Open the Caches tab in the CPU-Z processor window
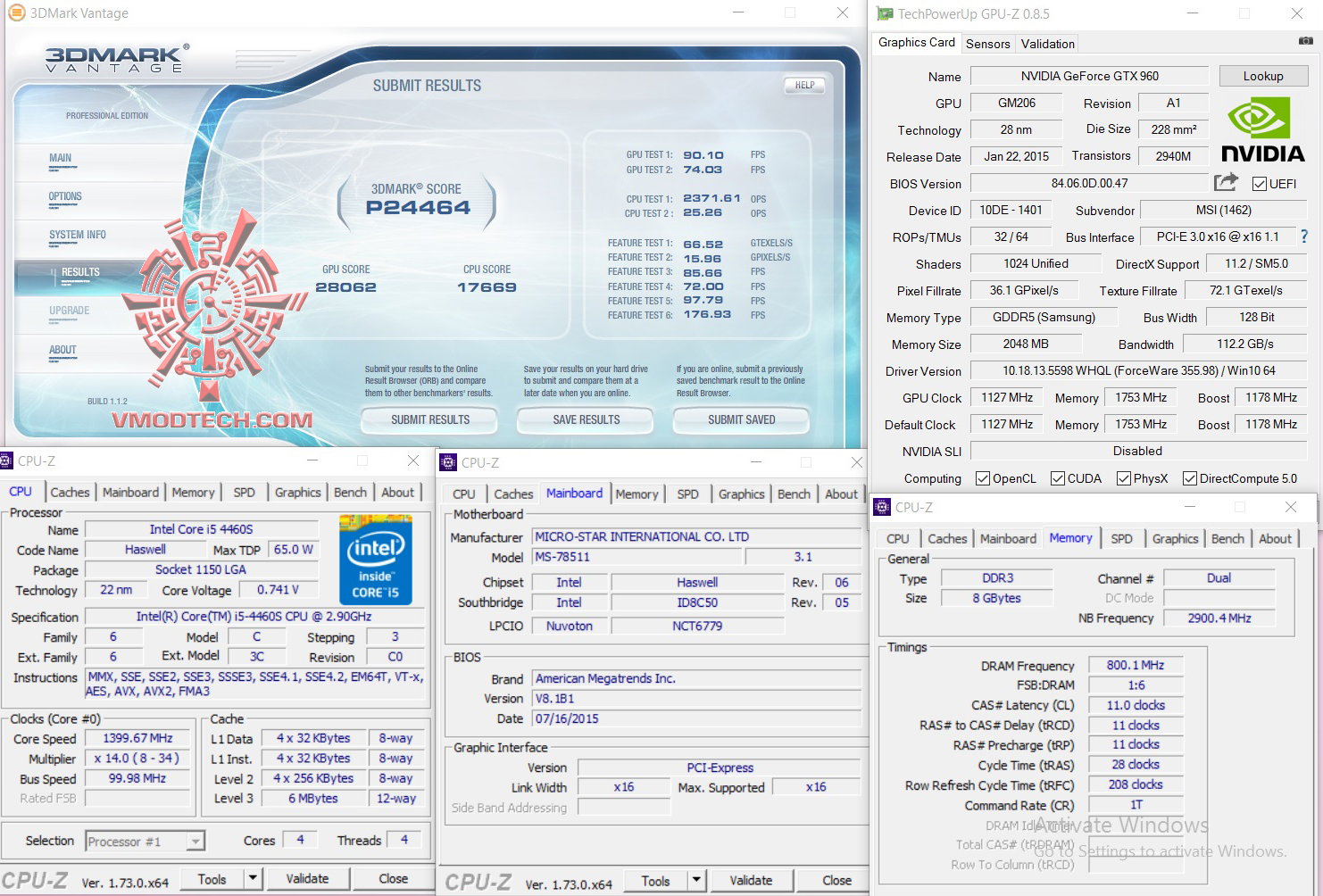 pyautogui.click(x=70, y=493)
